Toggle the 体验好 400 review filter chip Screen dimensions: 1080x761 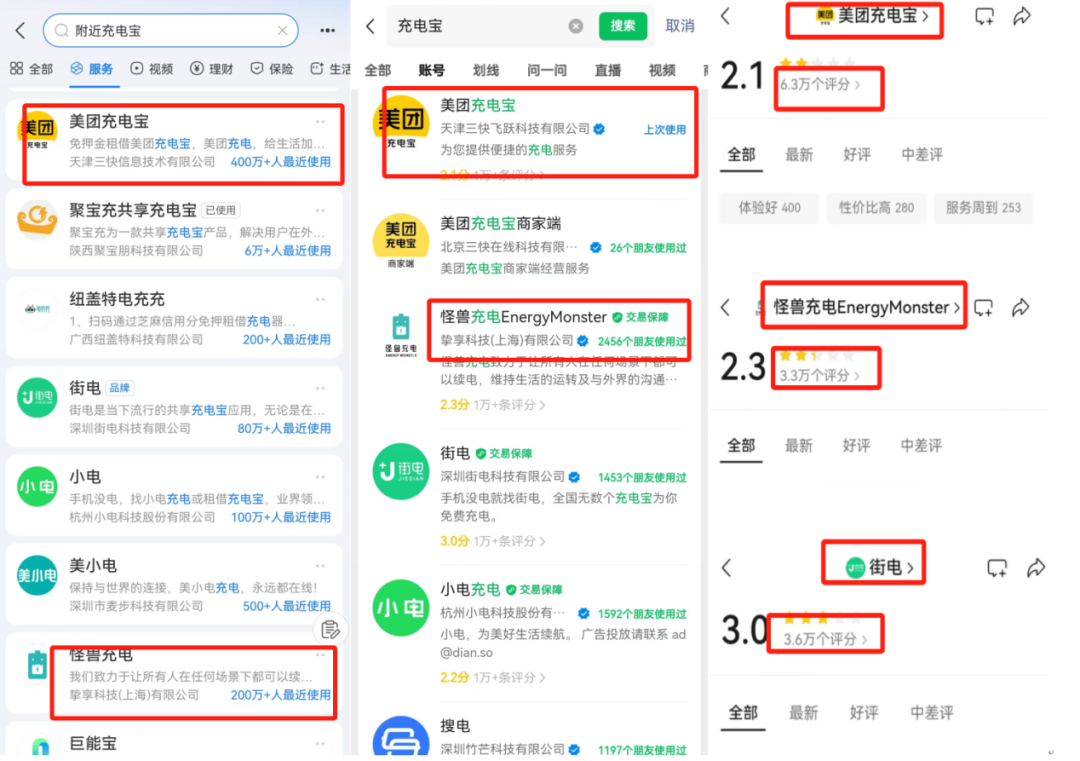coord(769,208)
